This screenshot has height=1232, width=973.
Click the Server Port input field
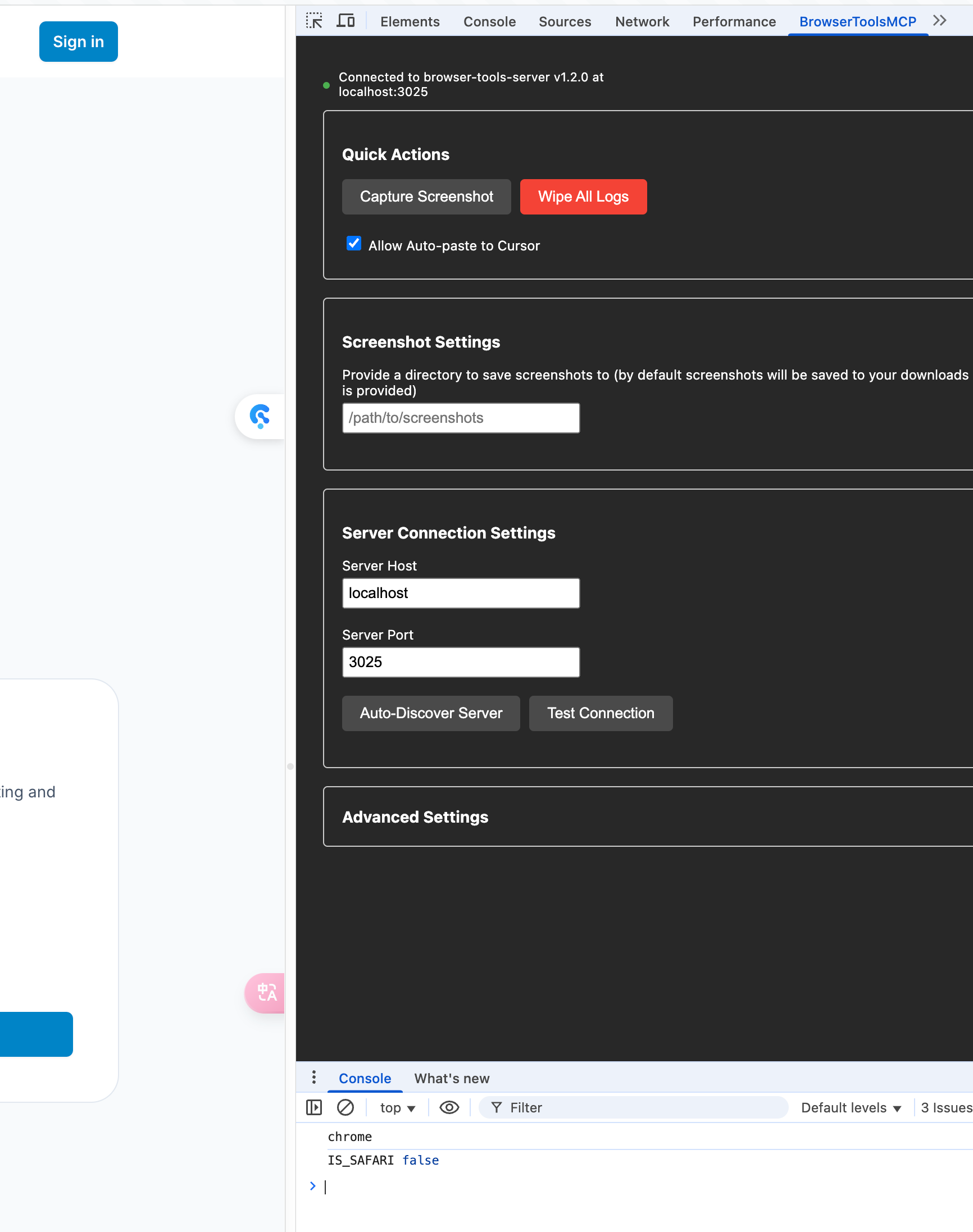pyautogui.click(x=460, y=661)
